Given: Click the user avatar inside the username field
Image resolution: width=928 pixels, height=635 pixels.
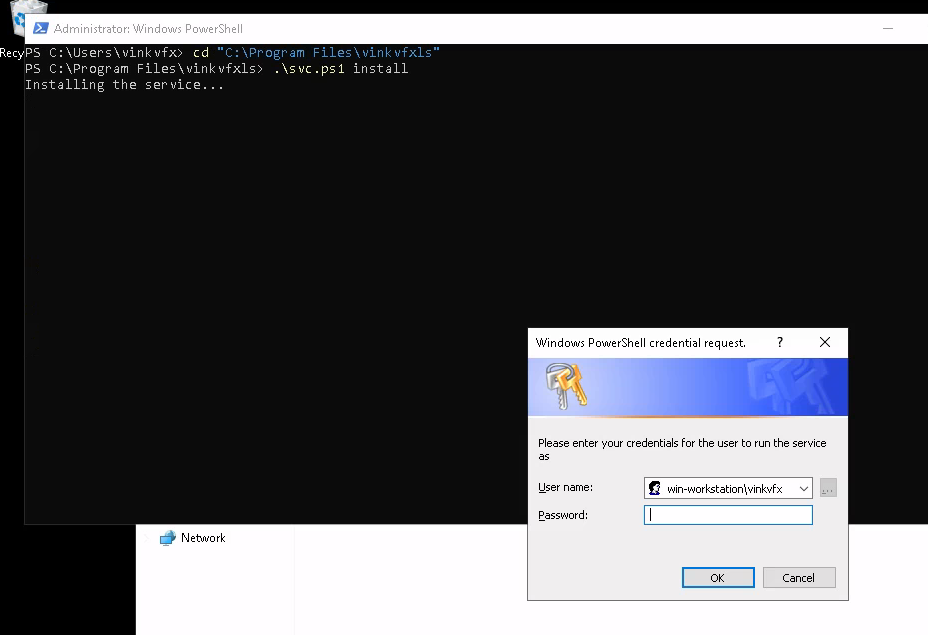Looking at the screenshot, I should pos(655,488).
